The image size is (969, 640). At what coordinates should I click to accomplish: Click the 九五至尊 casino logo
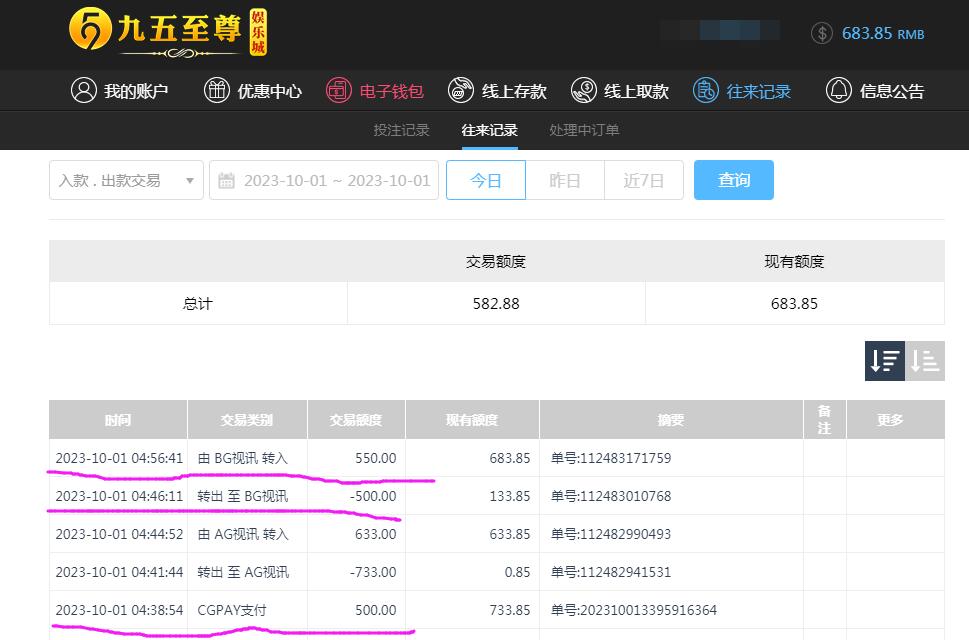[x=168, y=32]
